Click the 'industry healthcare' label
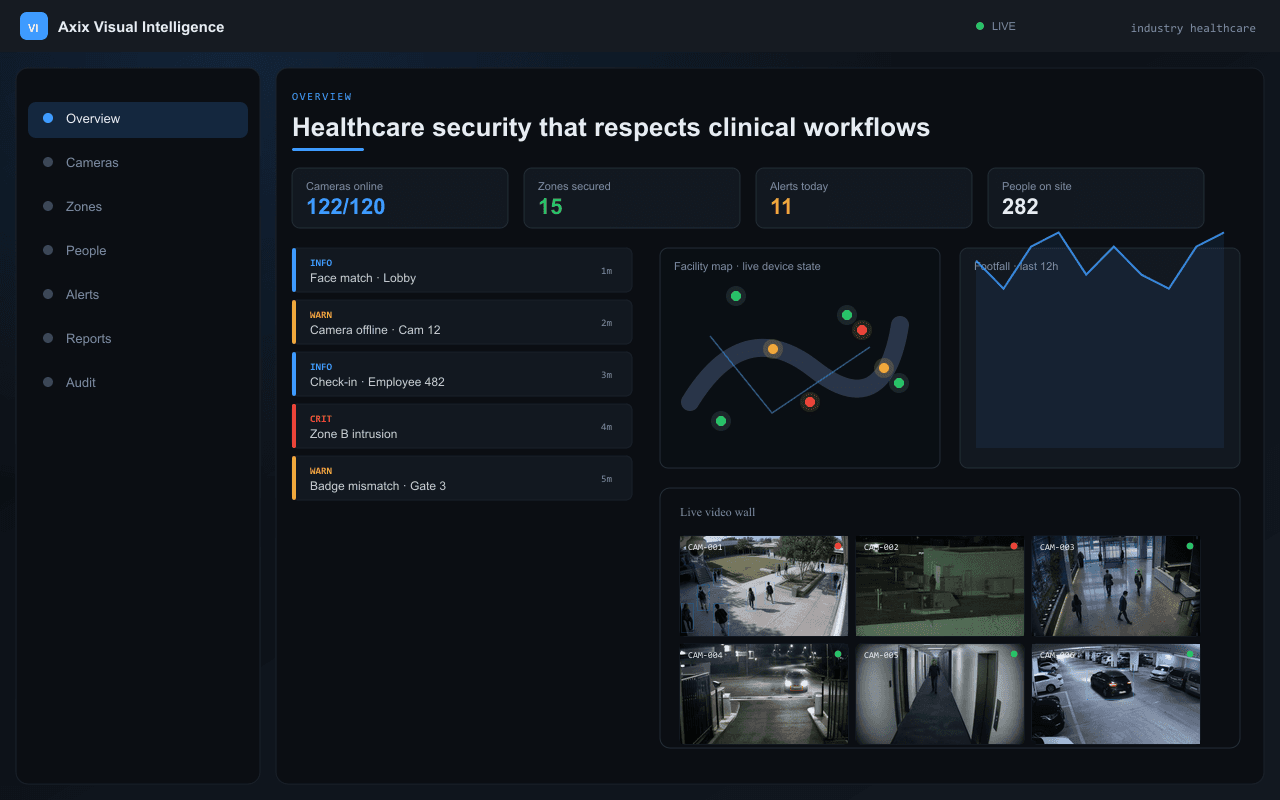 1193,28
